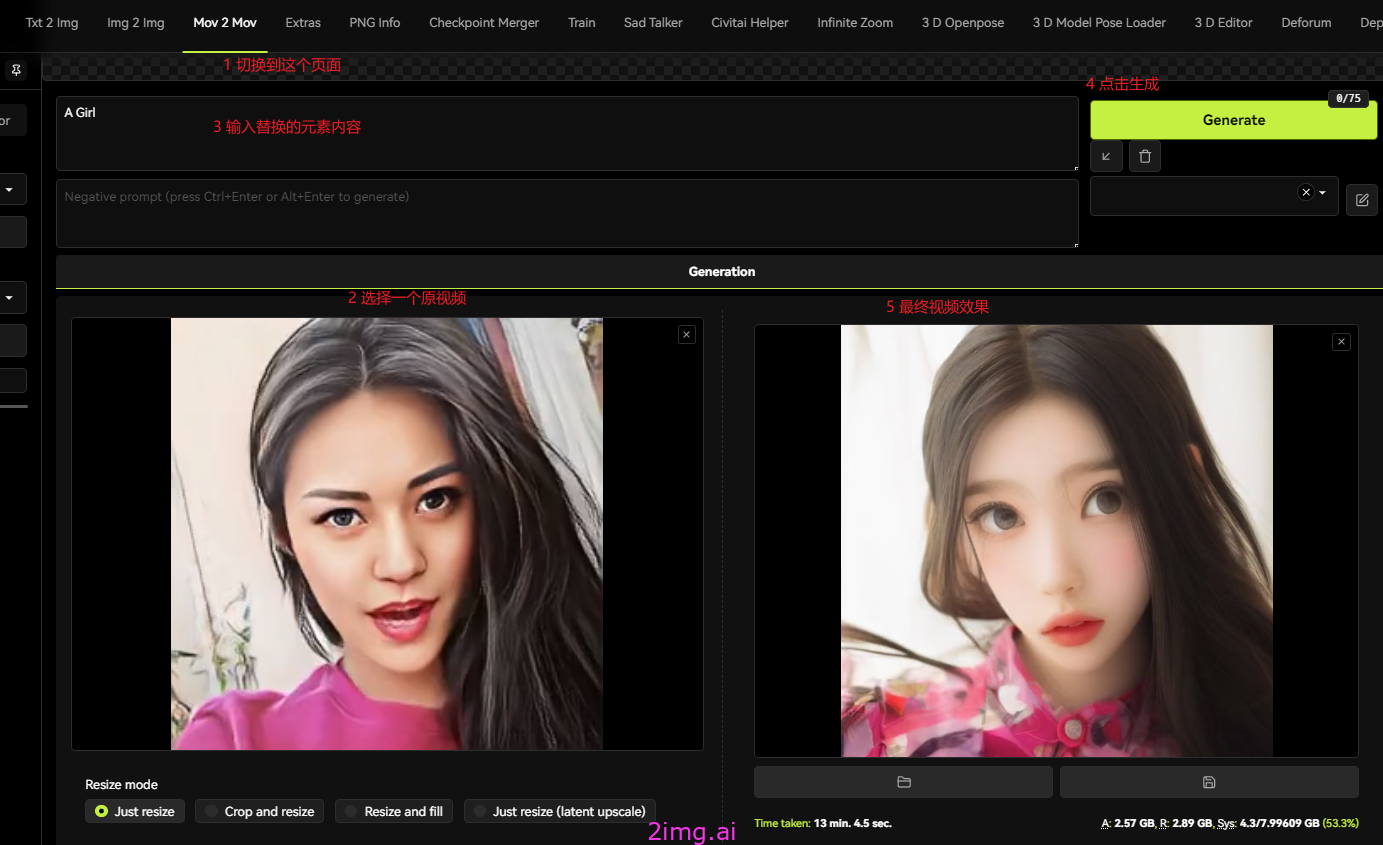This screenshot has width=1383, height=845.
Task: Select Resize and fill radio option
Action: [394, 811]
